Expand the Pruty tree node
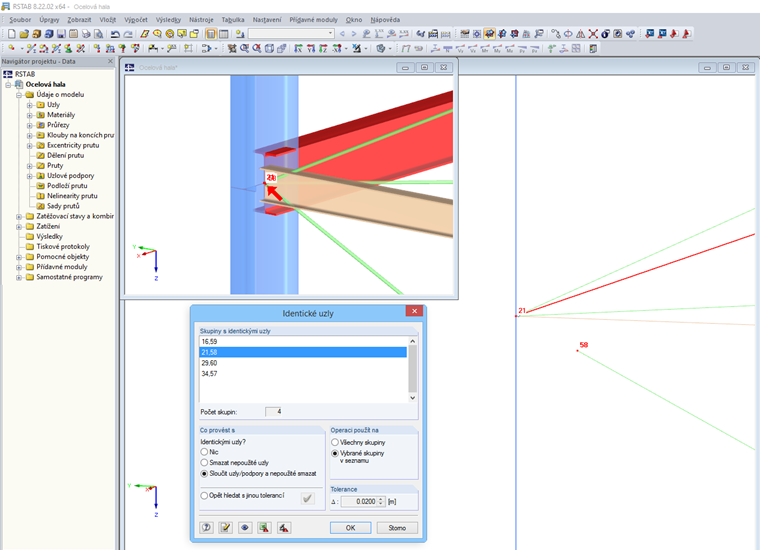 [x=30, y=166]
